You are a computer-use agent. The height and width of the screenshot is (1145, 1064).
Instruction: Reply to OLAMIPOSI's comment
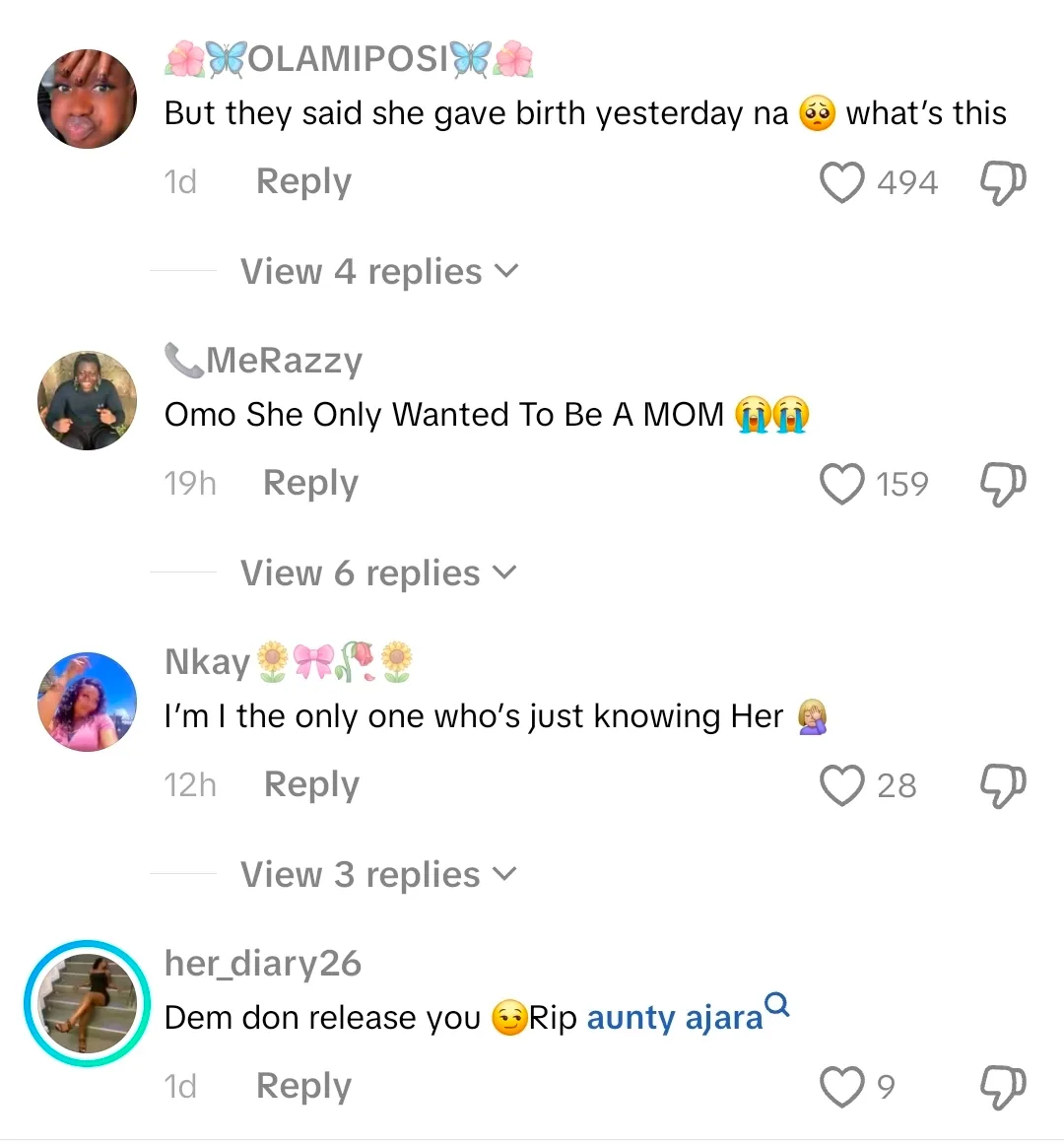(x=303, y=182)
